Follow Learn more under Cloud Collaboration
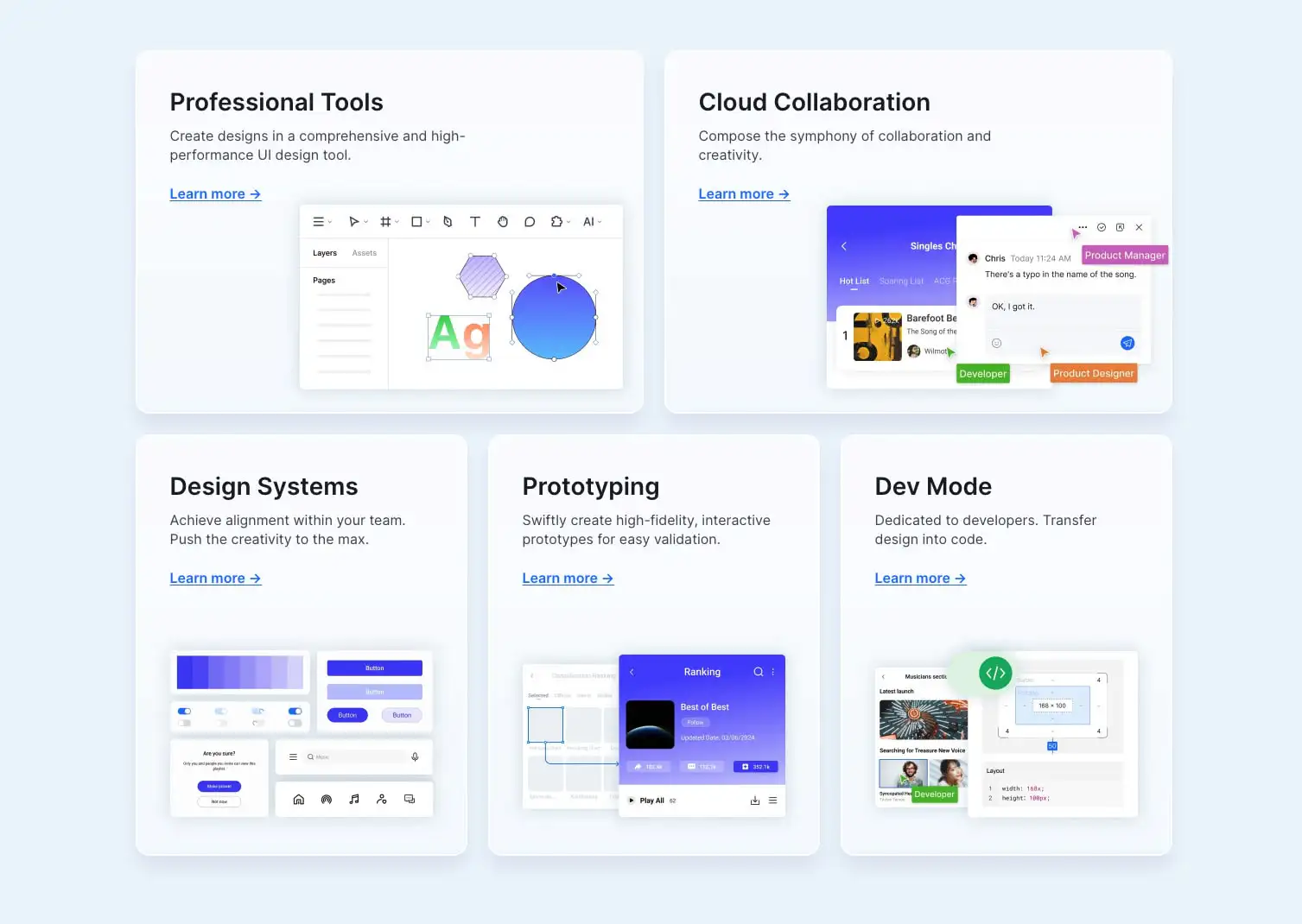The height and width of the screenshot is (924, 1302). click(x=744, y=194)
